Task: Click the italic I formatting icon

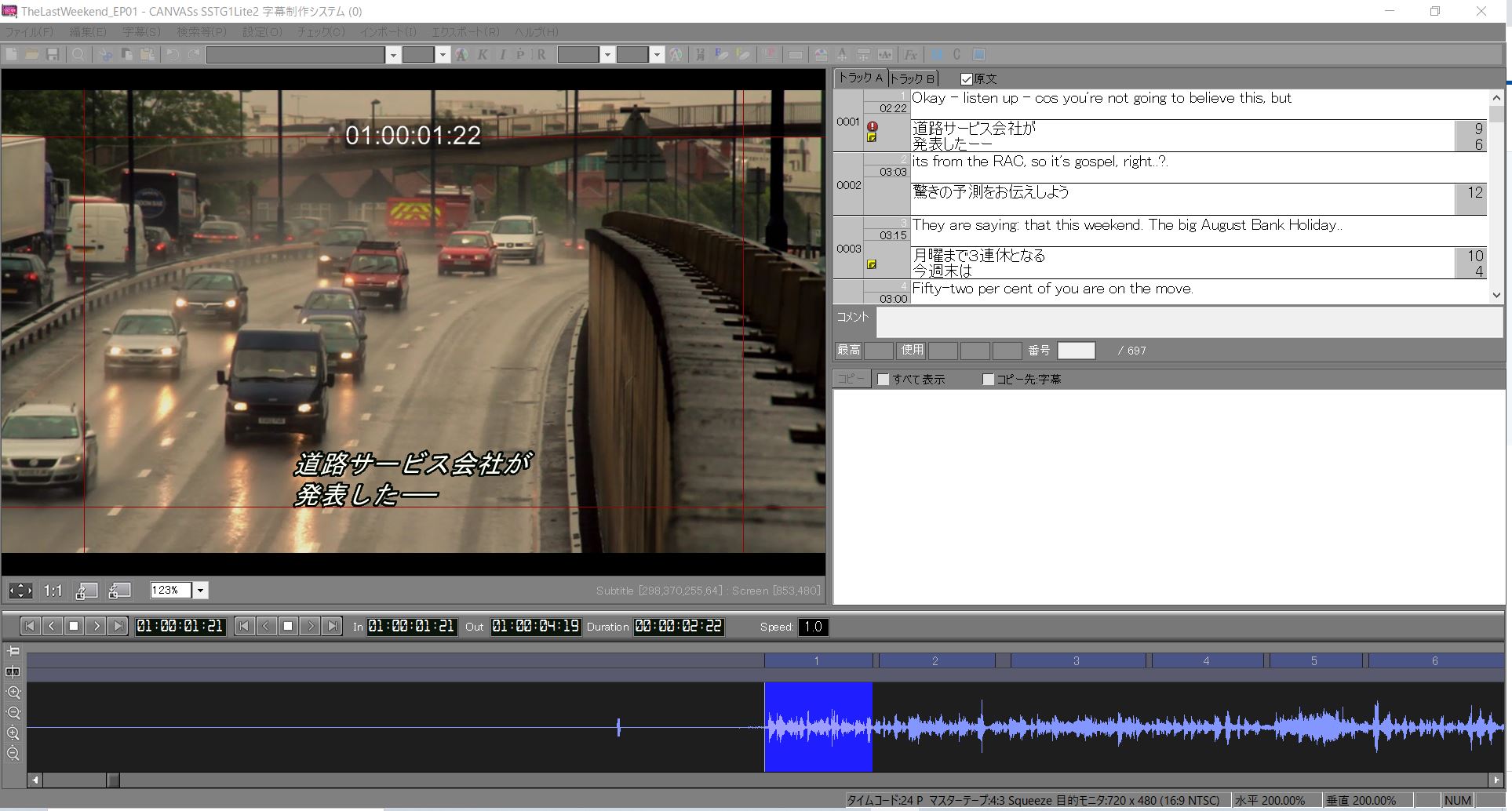Action: tap(501, 54)
